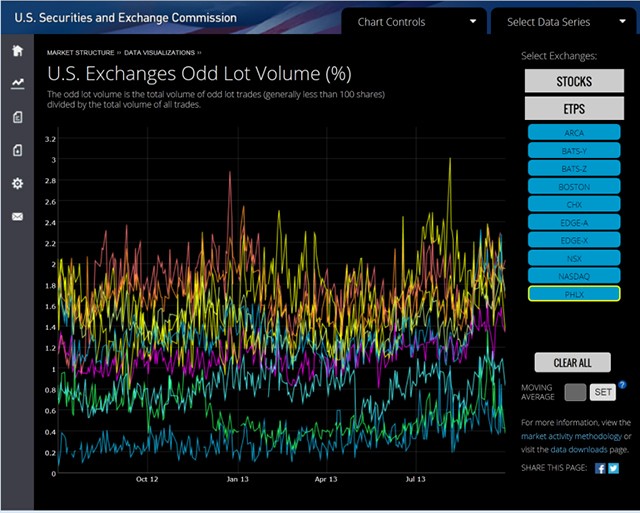Open moving average help question mark

point(622,385)
